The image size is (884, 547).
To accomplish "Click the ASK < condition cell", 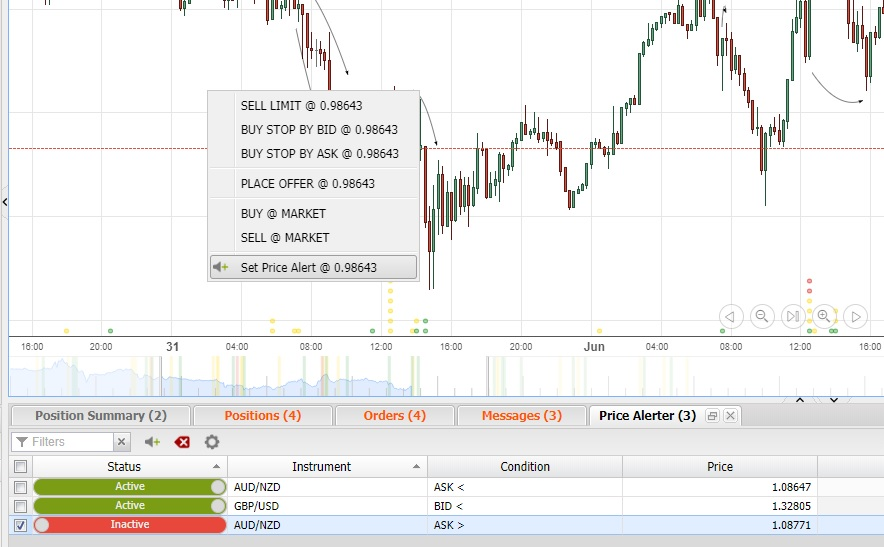I will pyautogui.click(x=525, y=487).
